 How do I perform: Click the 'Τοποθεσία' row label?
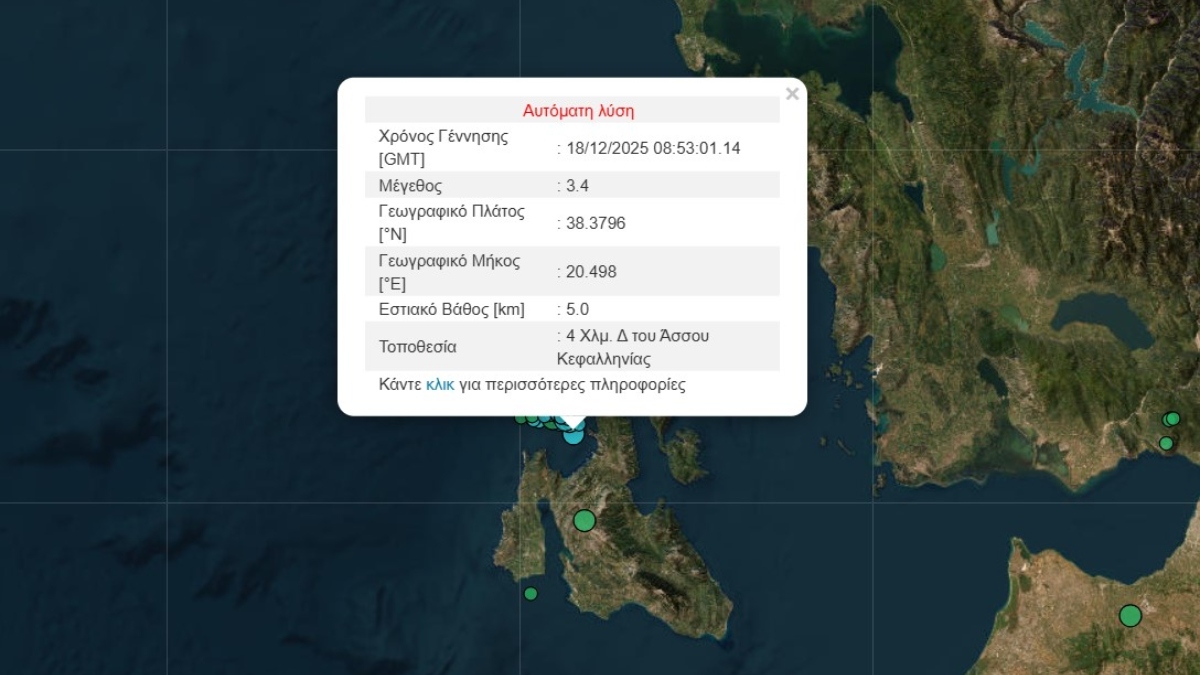click(x=417, y=347)
